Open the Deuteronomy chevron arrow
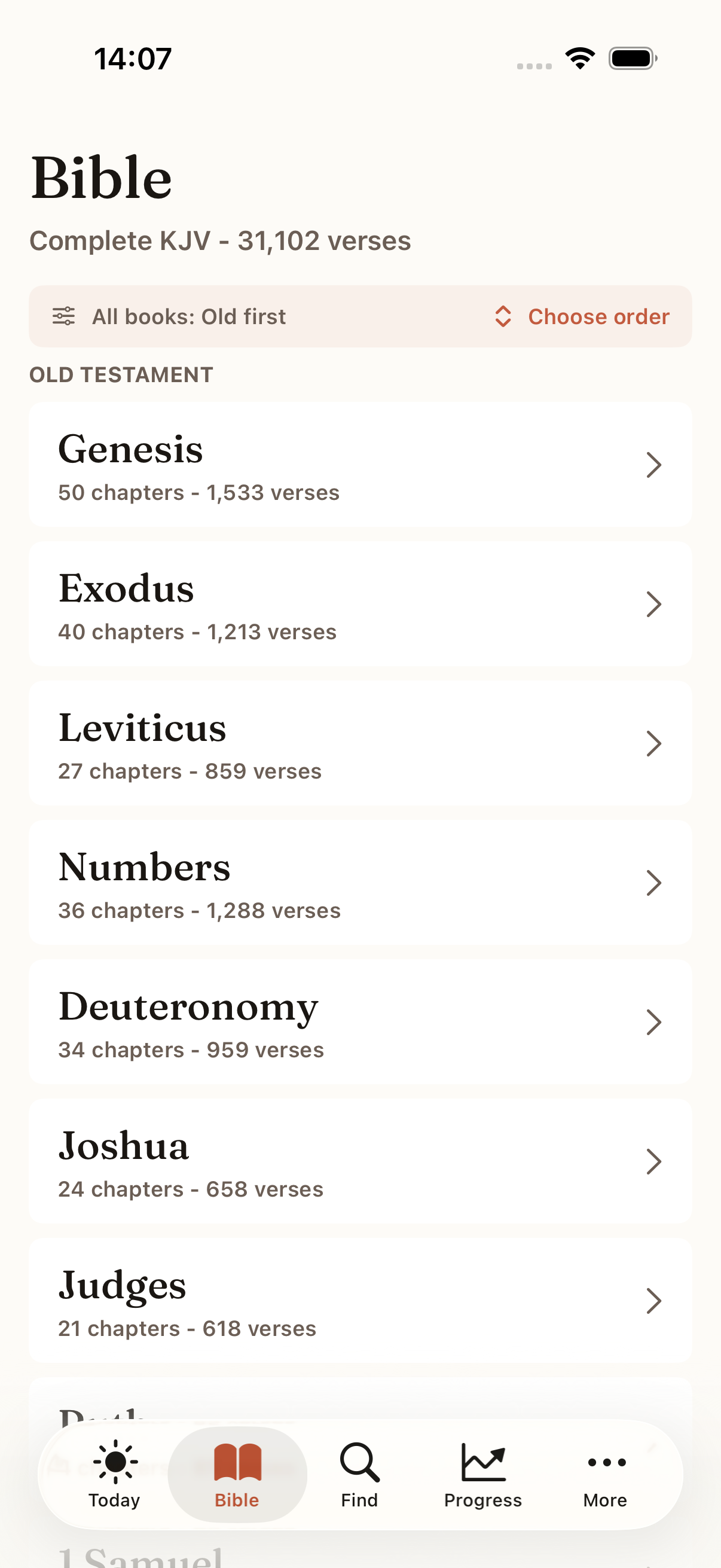This screenshot has width=721, height=1568. tap(653, 1023)
